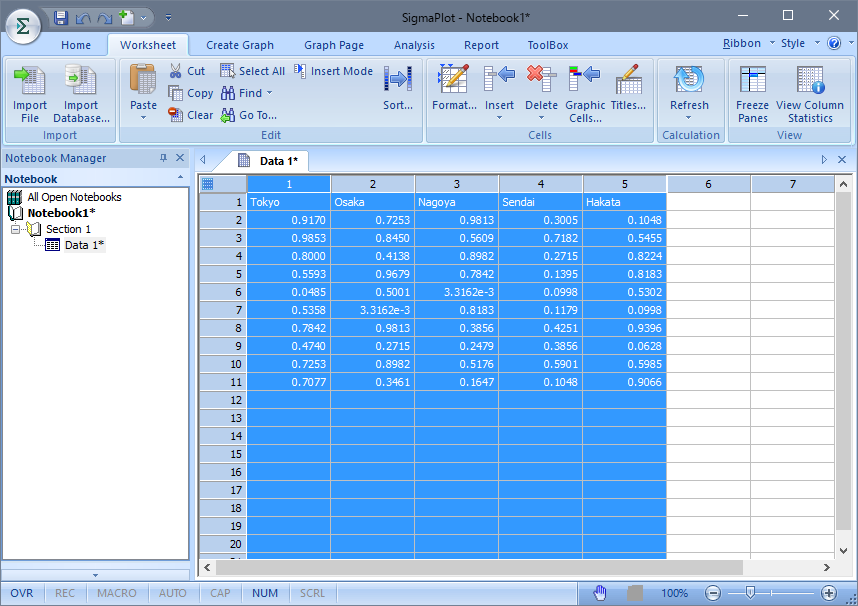The image size is (858, 606).
Task: Click the Paste clipboard icon
Action: [143, 80]
